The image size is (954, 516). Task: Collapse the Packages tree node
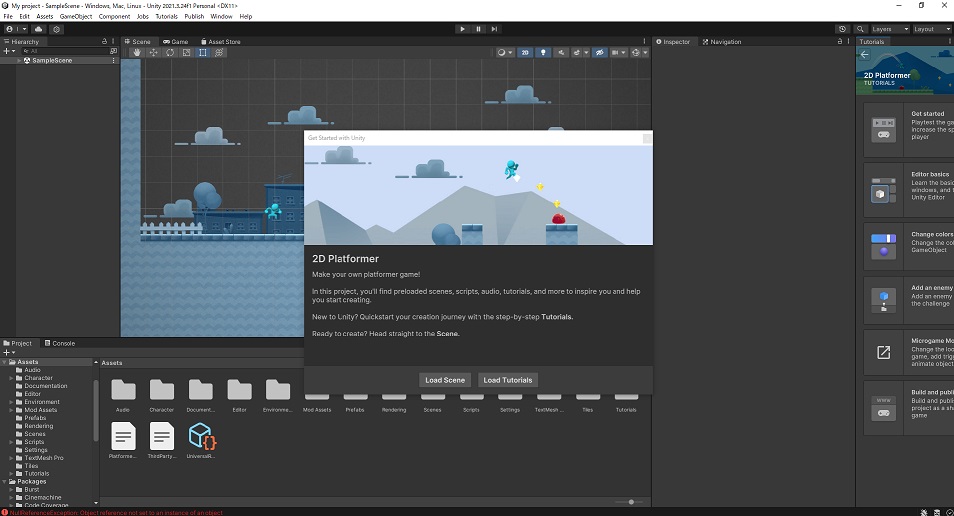(4, 481)
